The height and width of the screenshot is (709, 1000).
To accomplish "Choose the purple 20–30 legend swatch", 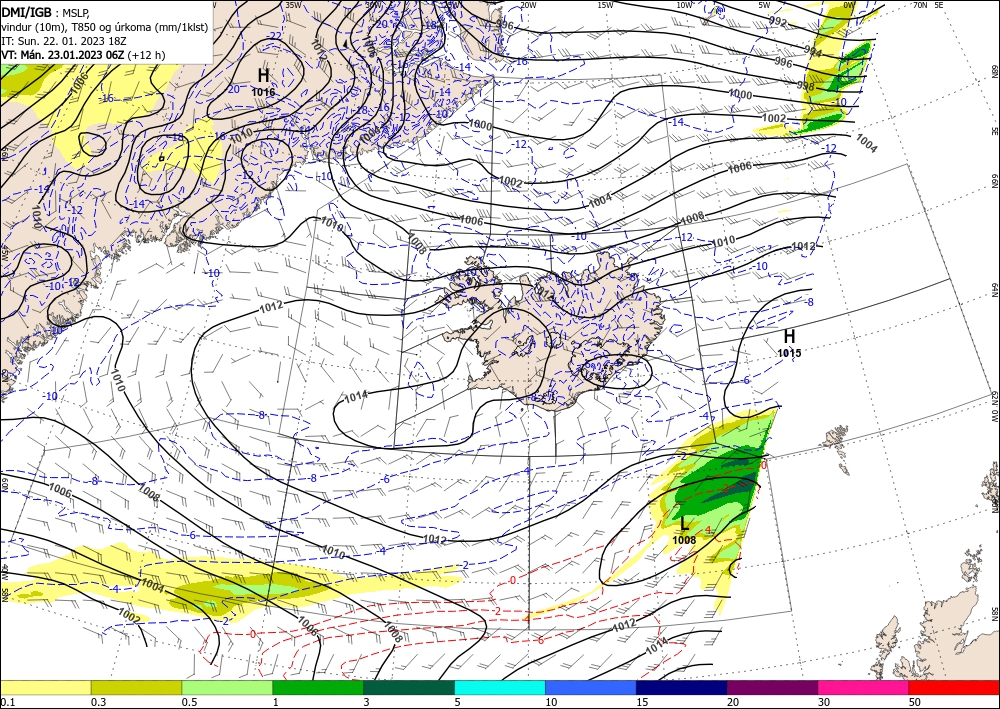I will [772, 687].
